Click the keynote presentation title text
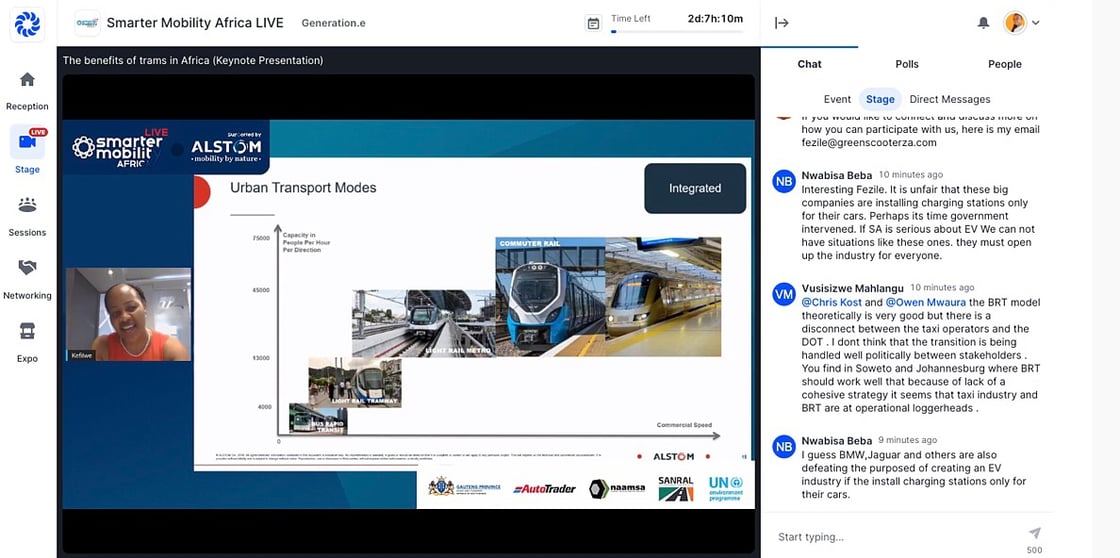 pos(193,61)
